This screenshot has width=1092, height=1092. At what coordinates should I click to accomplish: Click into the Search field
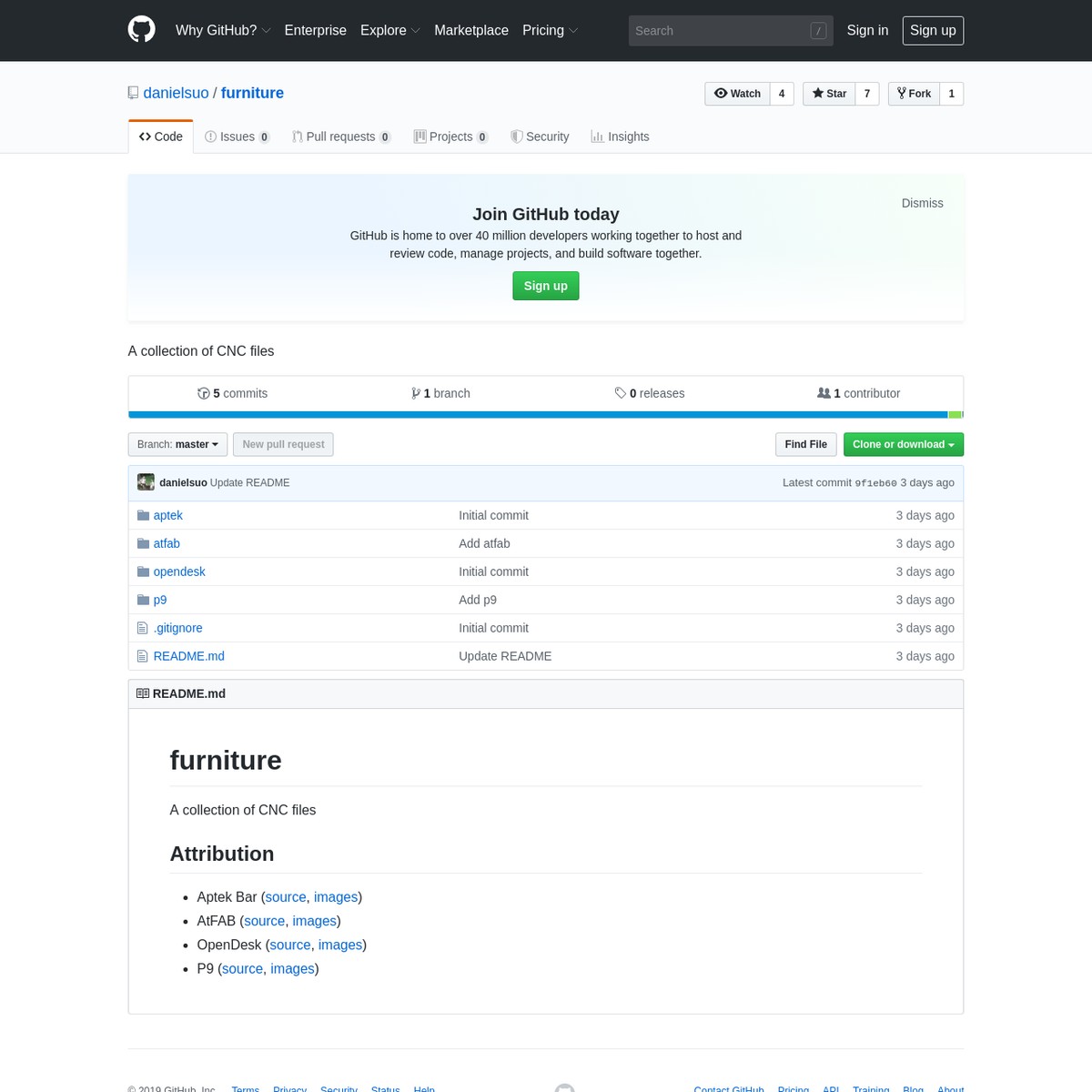pyautogui.click(x=731, y=31)
